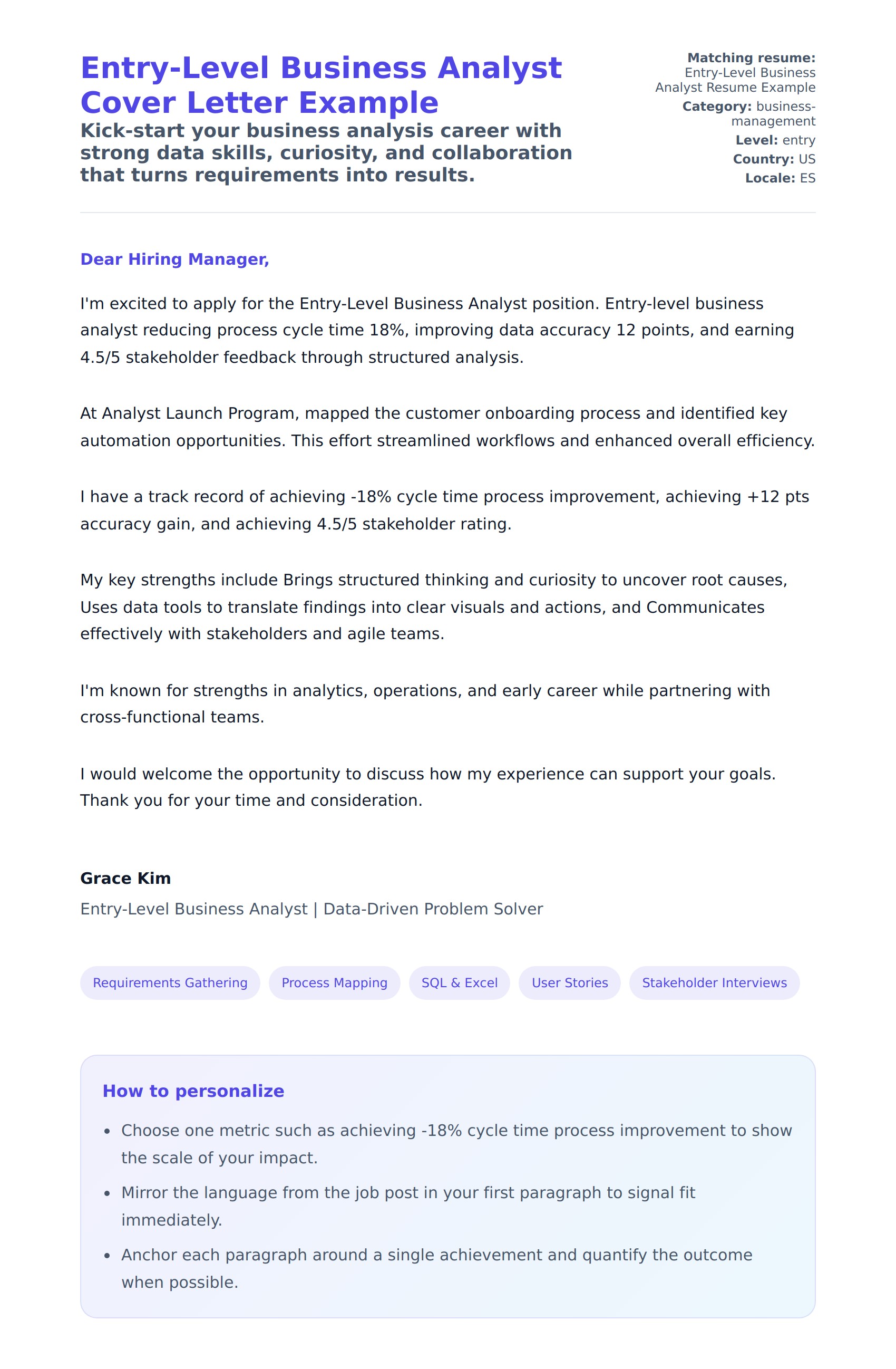896x1369 pixels.
Task: Click the Analyst Launch Program paragraph
Action: click(x=447, y=427)
